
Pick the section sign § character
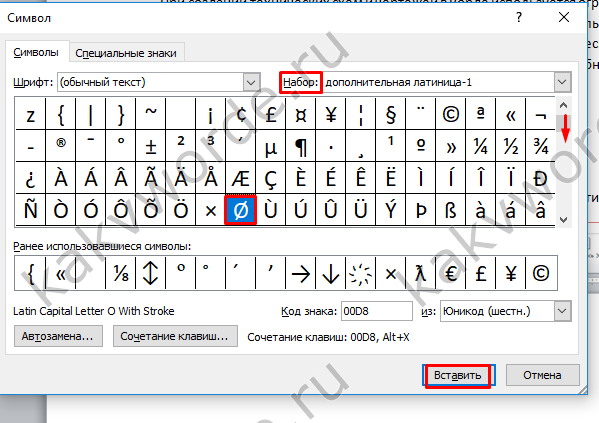(x=390, y=114)
